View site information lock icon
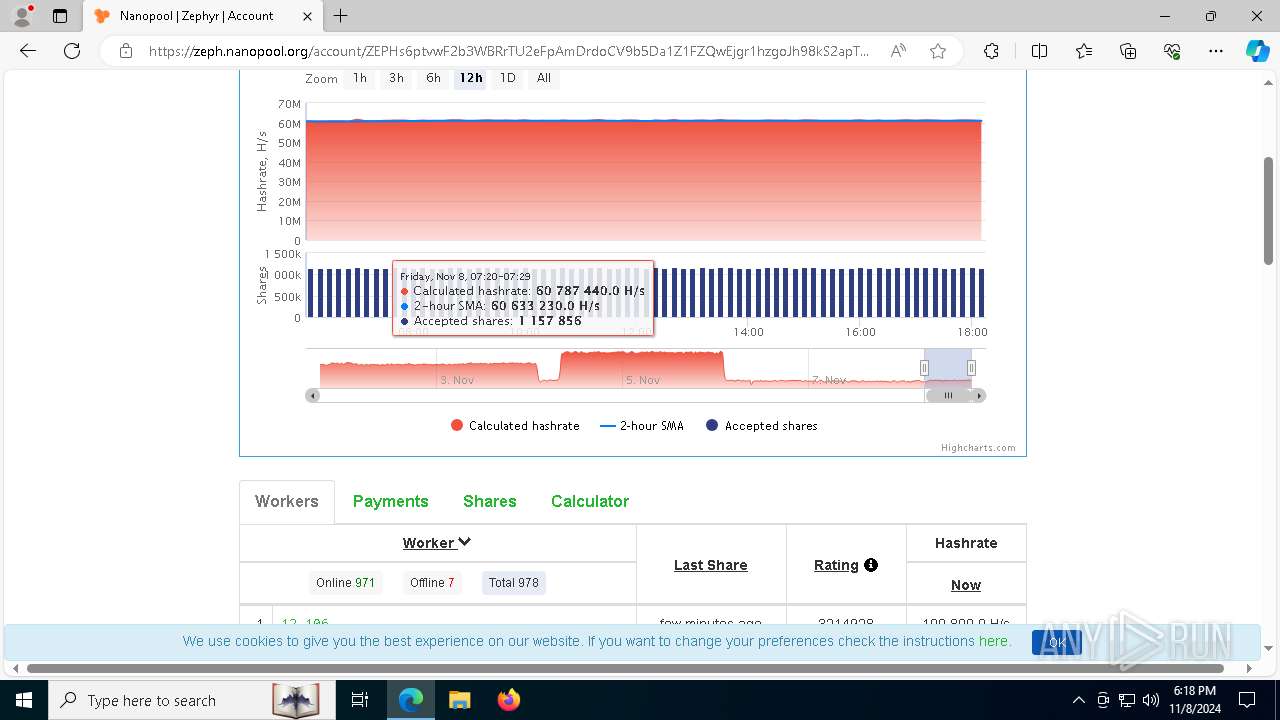The width and height of the screenshot is (1280, 720). coord(125,51)
